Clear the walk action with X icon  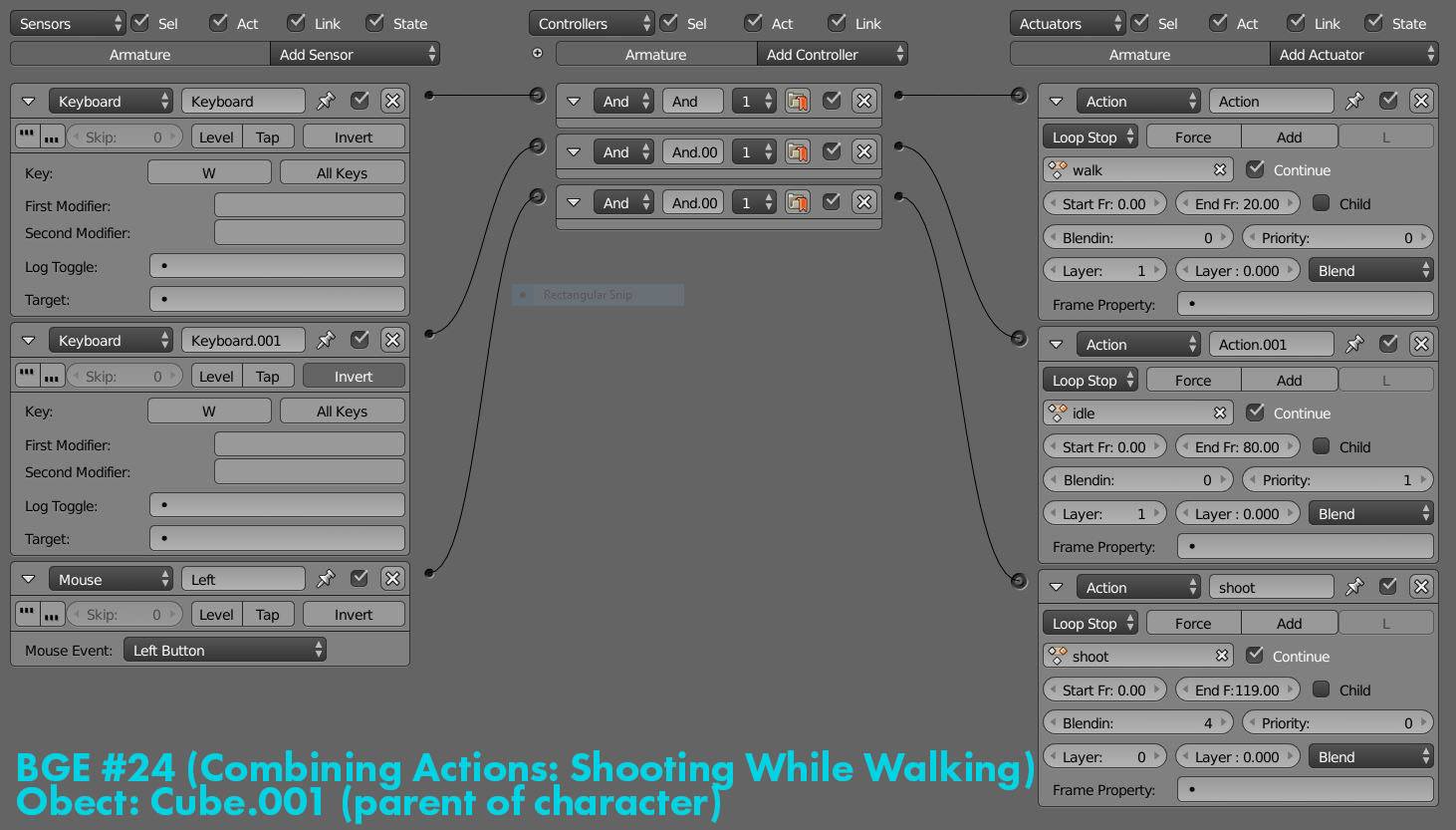click(1220, 169)
